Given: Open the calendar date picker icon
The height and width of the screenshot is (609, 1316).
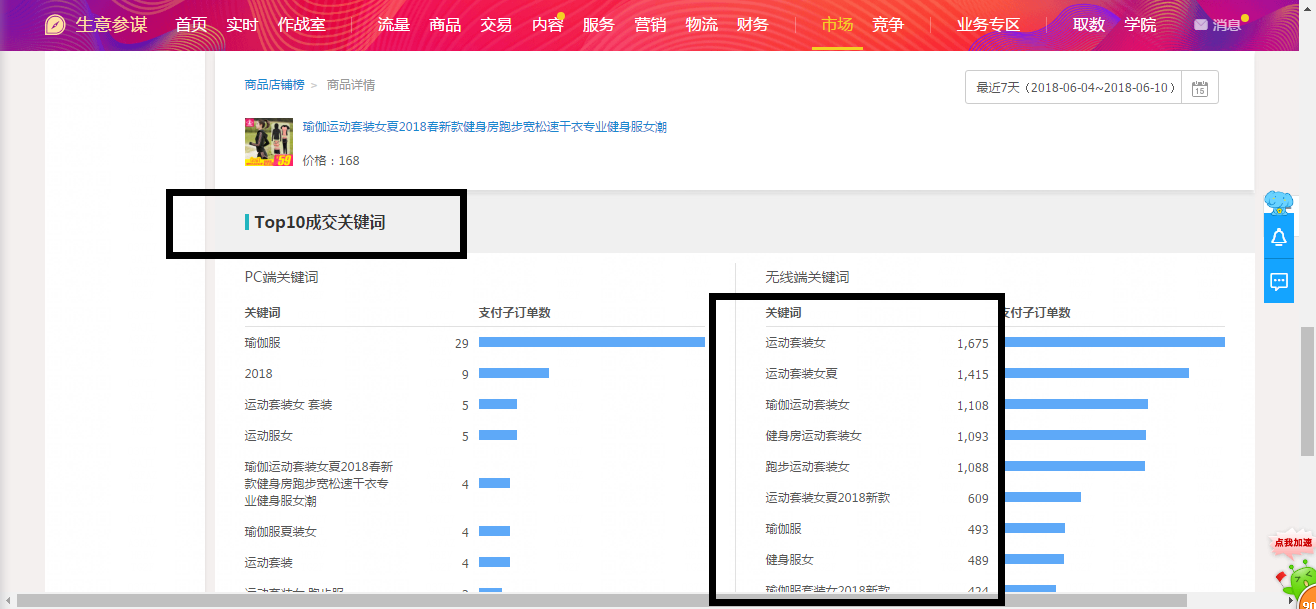Looking at the screenshot, I should pyautogui.click(x=1199, y=88).
